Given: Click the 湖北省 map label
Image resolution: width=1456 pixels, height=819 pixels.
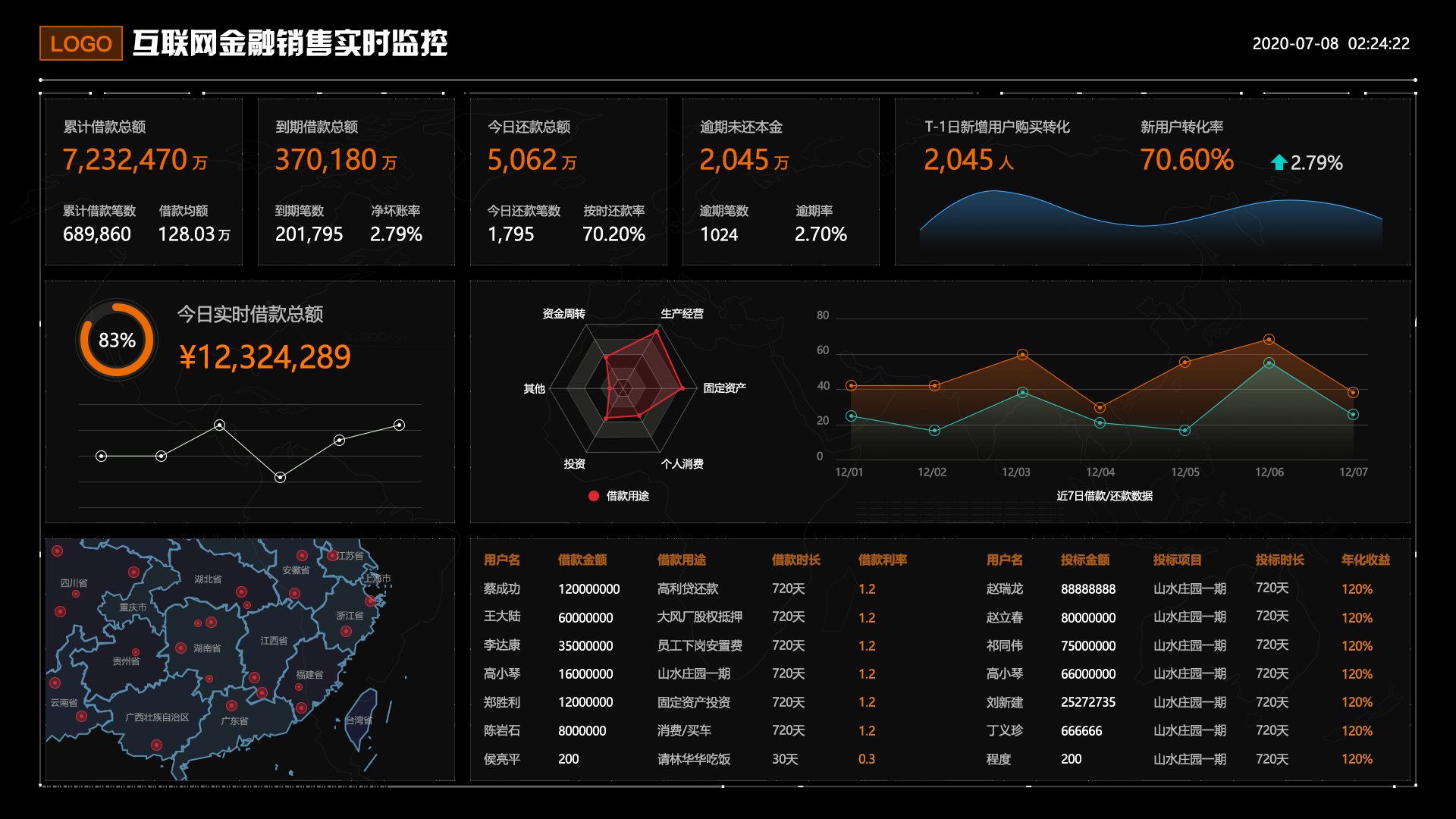Looking at the screenshot, I should (208, 579).
